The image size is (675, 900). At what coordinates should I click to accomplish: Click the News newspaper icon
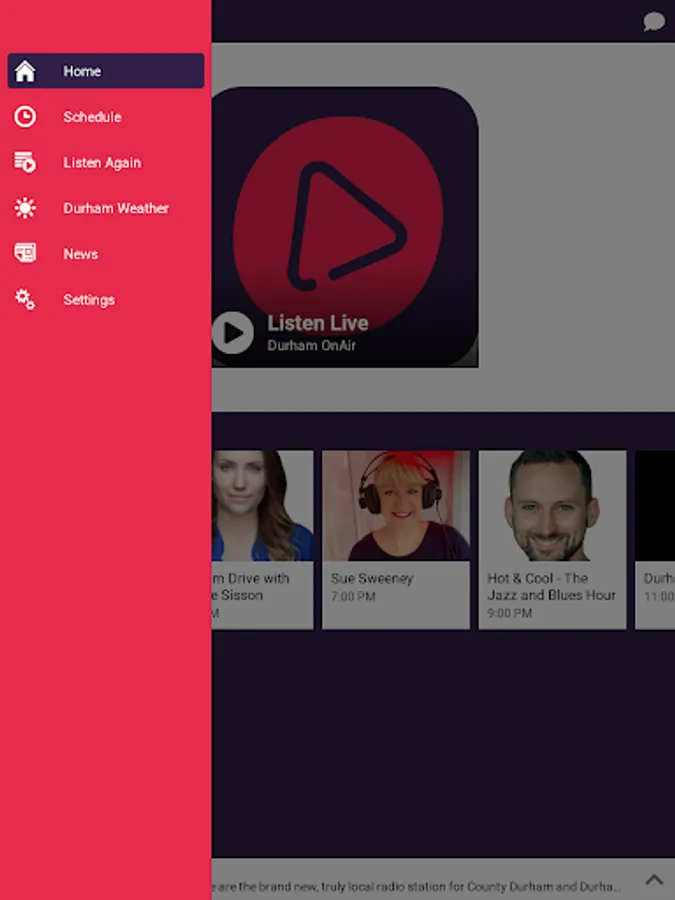[25, 253]
